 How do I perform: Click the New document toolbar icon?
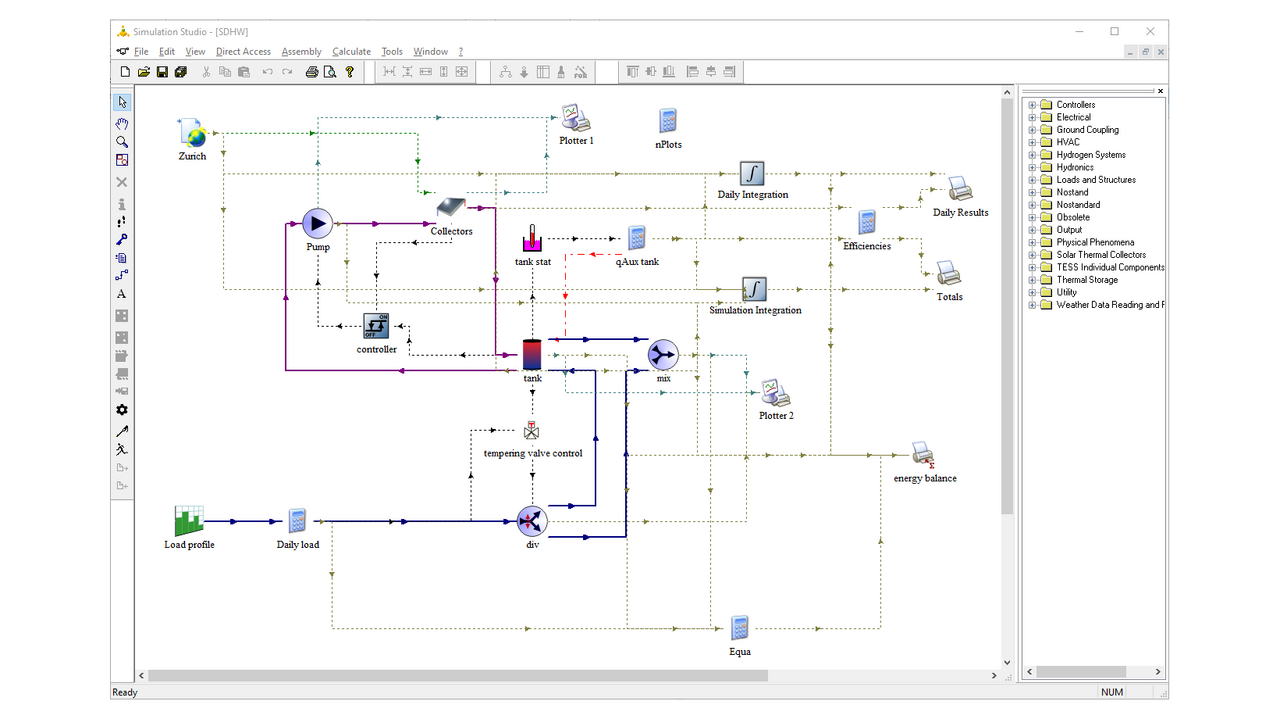point(125,72)
